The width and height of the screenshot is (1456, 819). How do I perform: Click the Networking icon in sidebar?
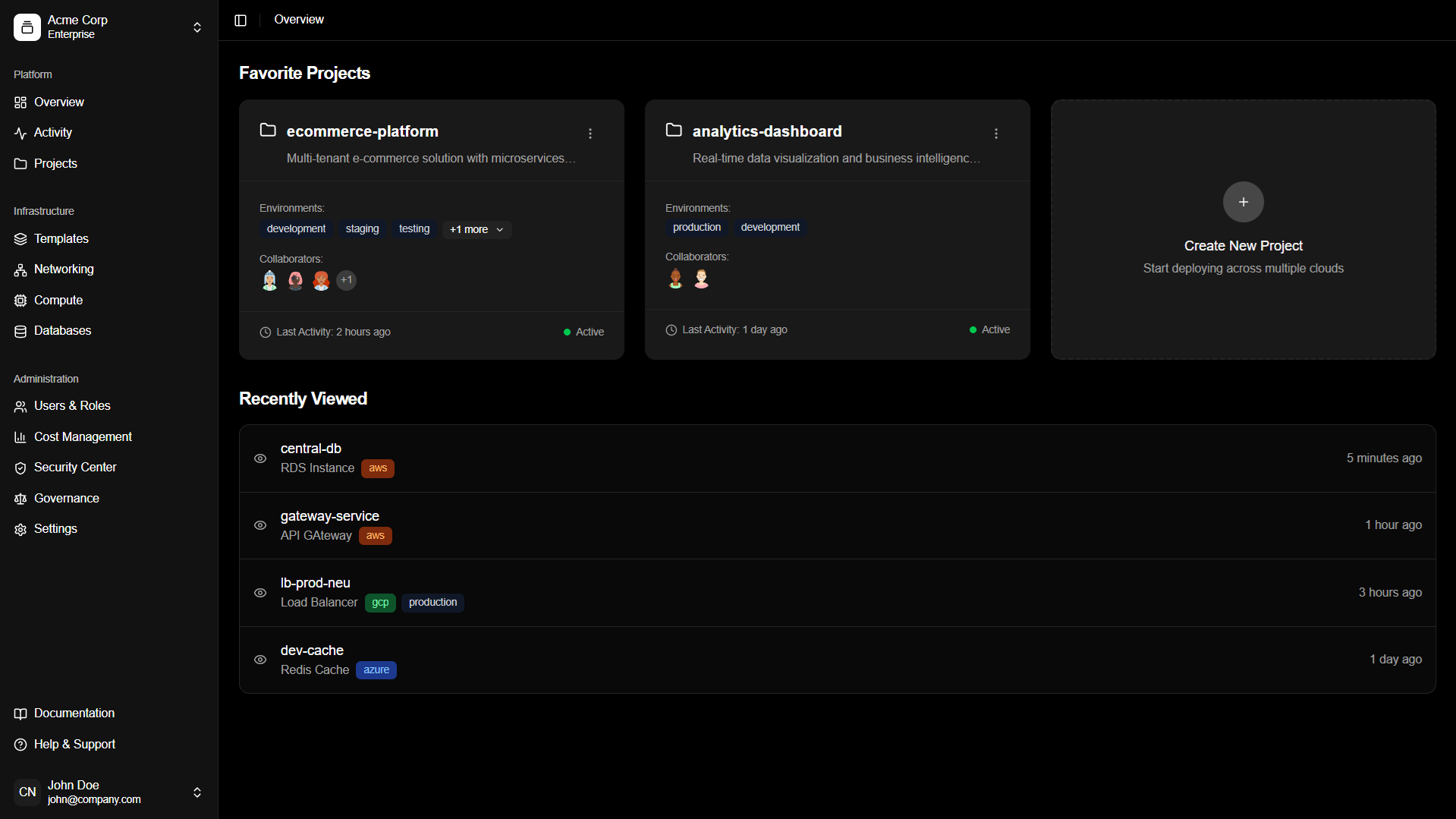pyautogui.click(x=20, y=269)
